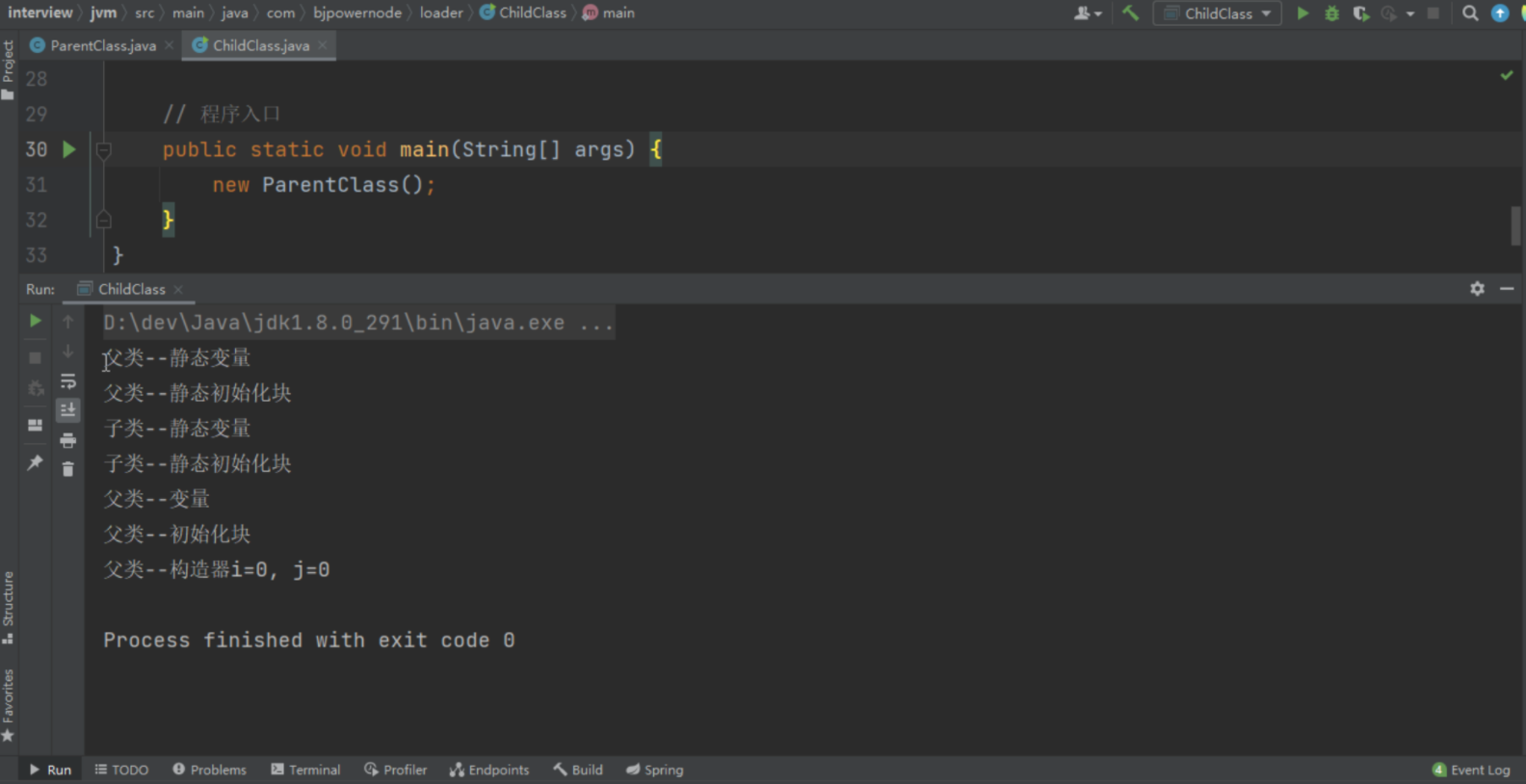Click the stop button in top toolbar
This screenshot has height=784, width=1526.
(x=1434, y=13)
